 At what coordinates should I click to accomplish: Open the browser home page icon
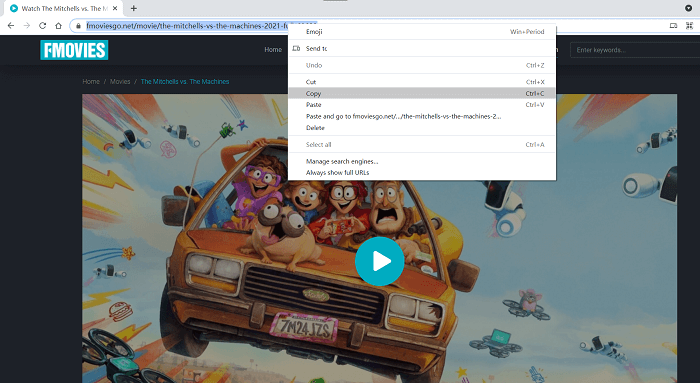58,26
